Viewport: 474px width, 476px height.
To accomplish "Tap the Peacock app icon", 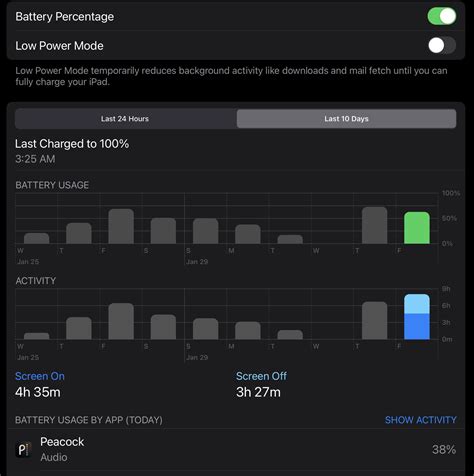I will [x=23, y=449].
